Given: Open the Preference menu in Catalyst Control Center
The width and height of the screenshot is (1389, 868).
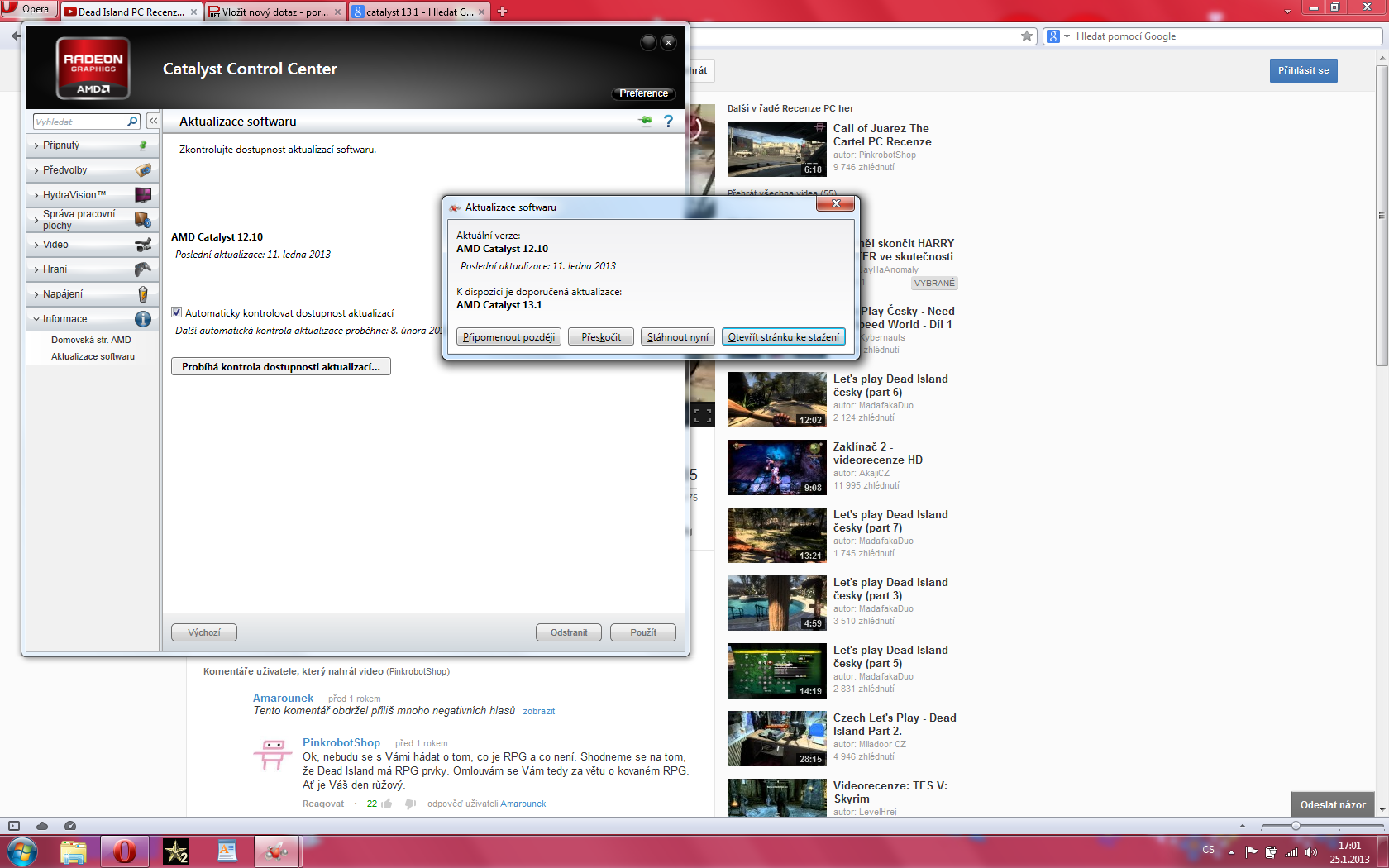Looking at the screenshot, I should point(643,93).
